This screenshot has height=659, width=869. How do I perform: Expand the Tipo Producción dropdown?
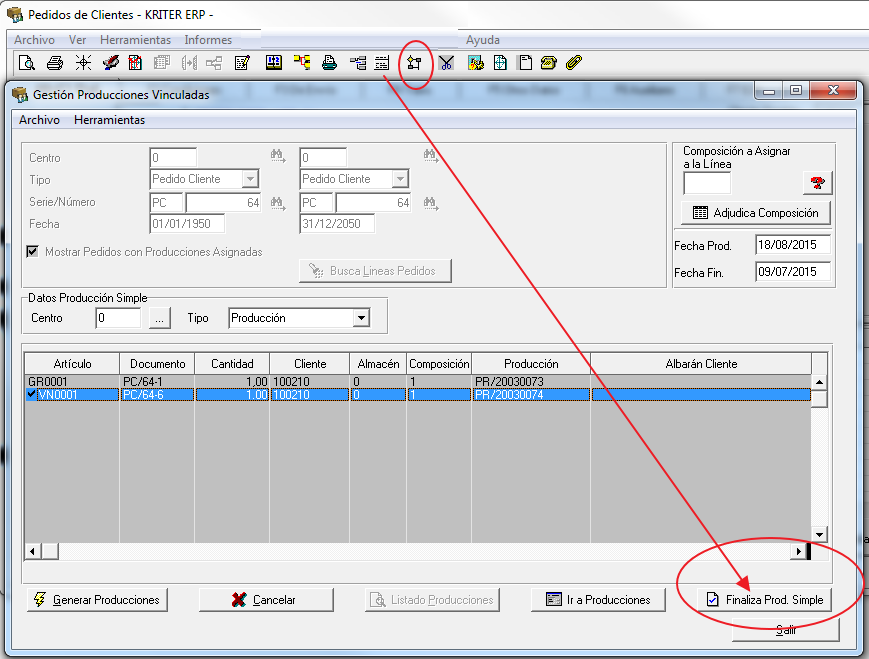click(x=361, y=318)
